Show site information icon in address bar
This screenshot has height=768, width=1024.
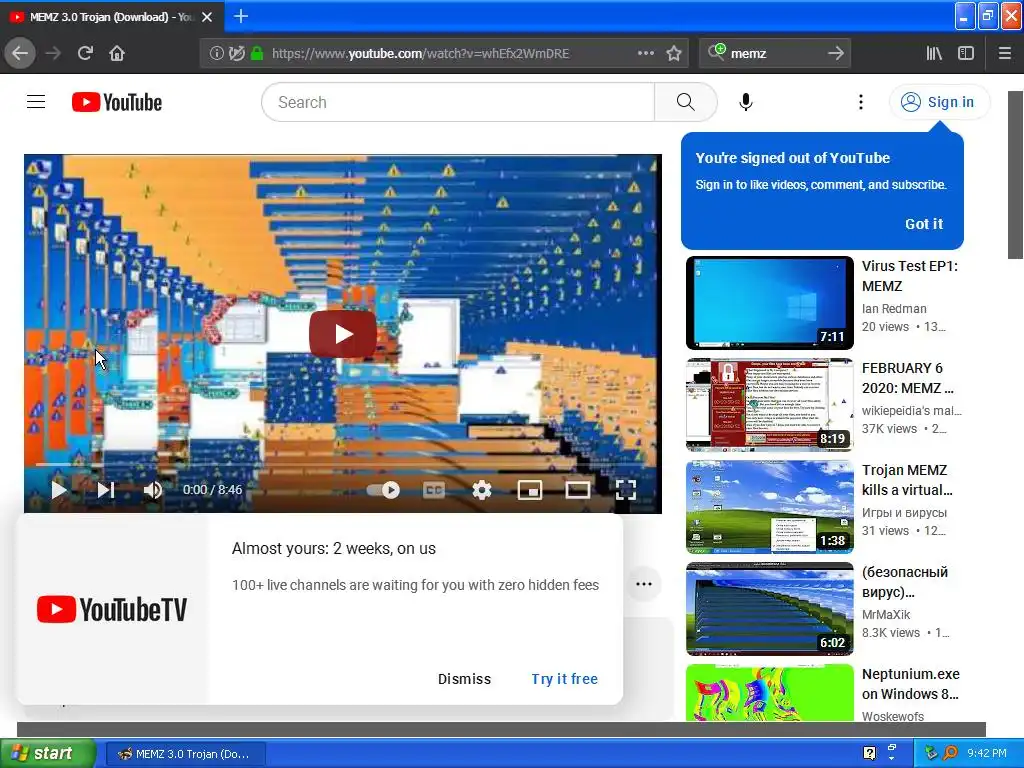pos(216,53)
